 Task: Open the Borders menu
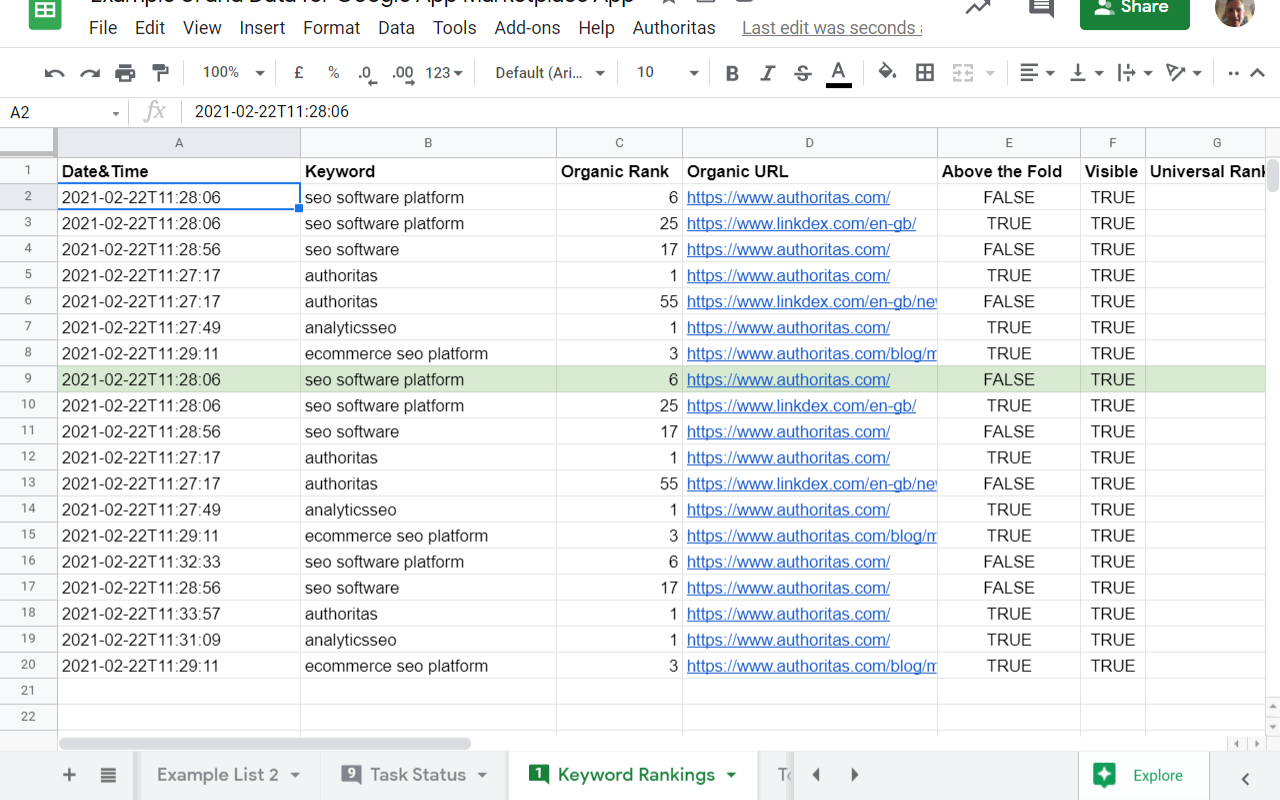coord(925,72)
